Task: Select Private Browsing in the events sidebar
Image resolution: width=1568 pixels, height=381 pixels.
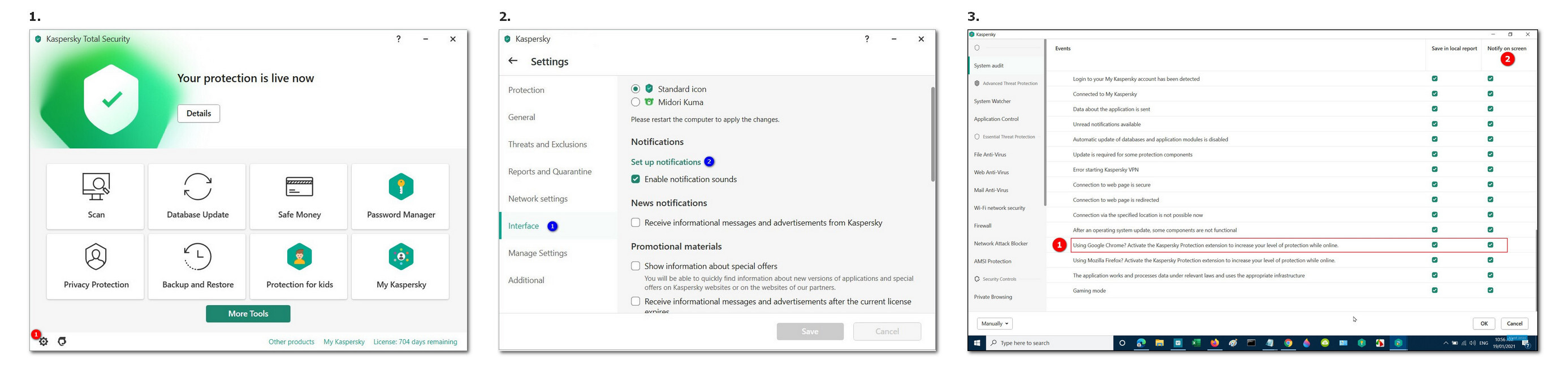Action: click(993, 297)
